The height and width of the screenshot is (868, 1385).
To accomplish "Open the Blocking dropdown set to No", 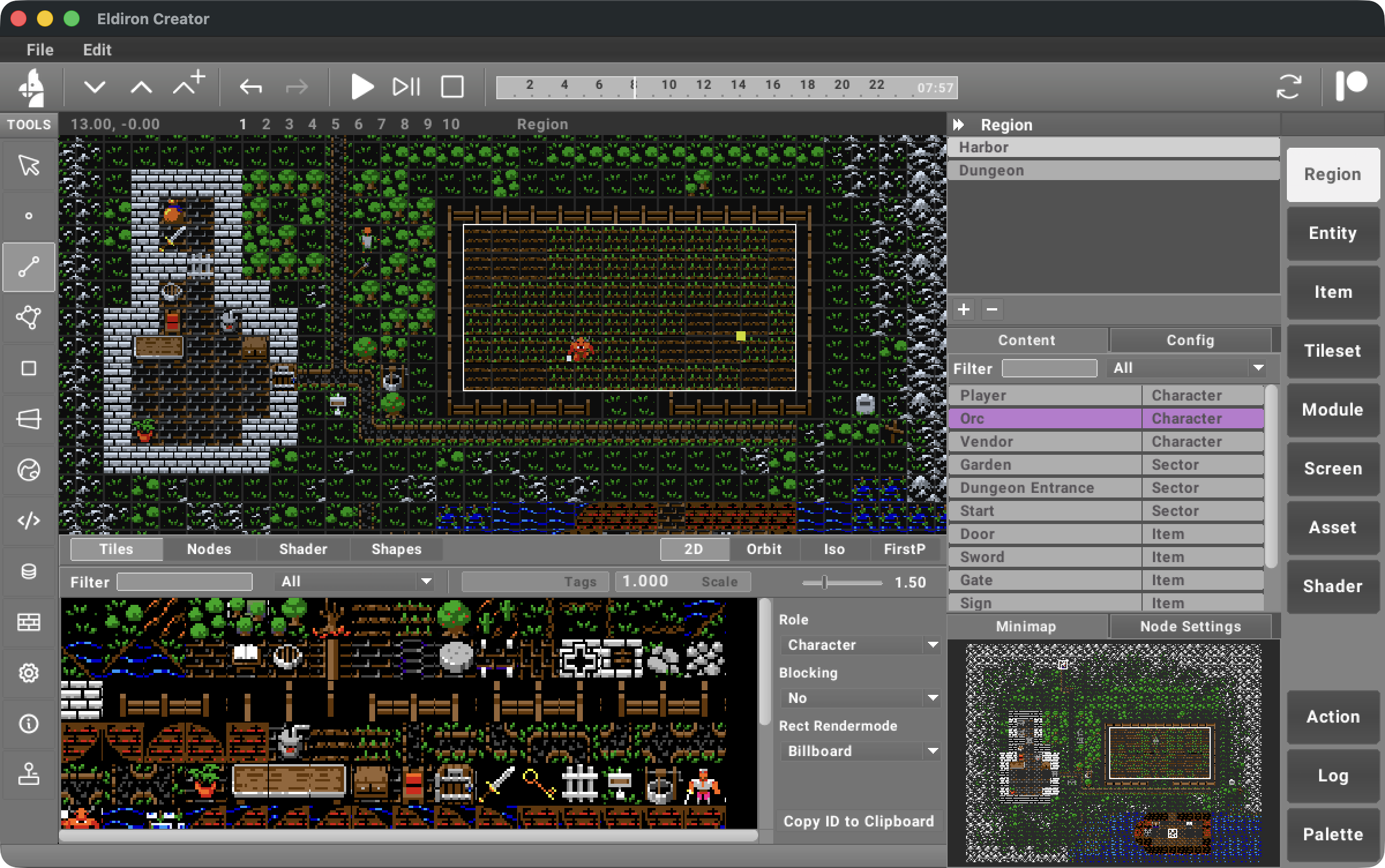I will pyautogui.click(x=860, y=698).
